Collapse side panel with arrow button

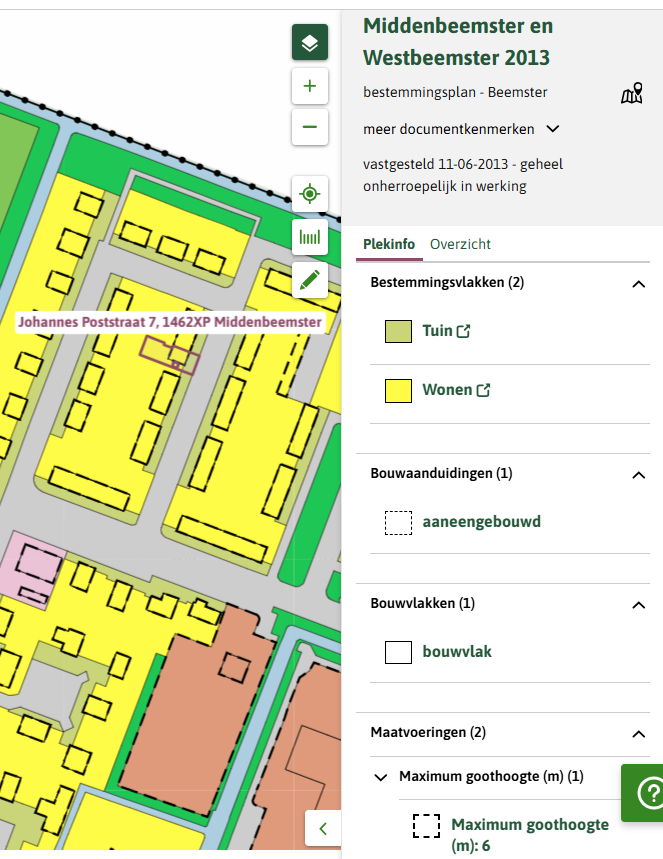point(323,828)
